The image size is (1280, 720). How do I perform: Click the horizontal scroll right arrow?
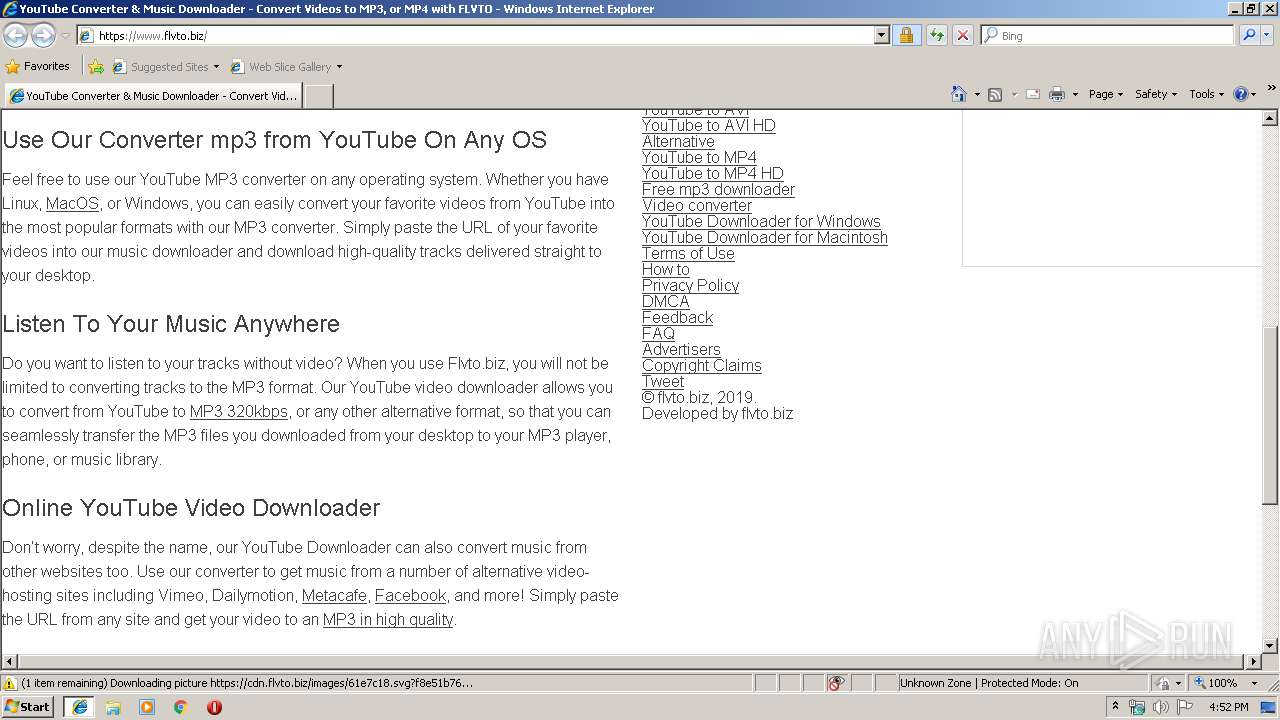click(x=1254, y=661)
